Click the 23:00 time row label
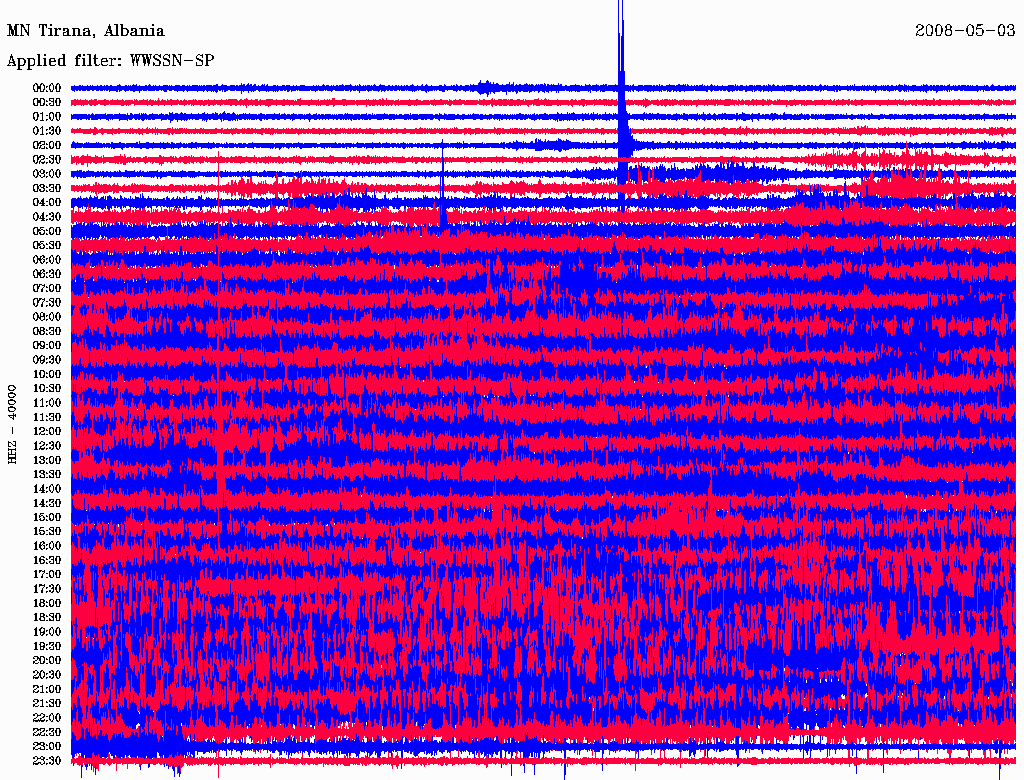This screenshot has width=1024, height=780. pos(47,746)
